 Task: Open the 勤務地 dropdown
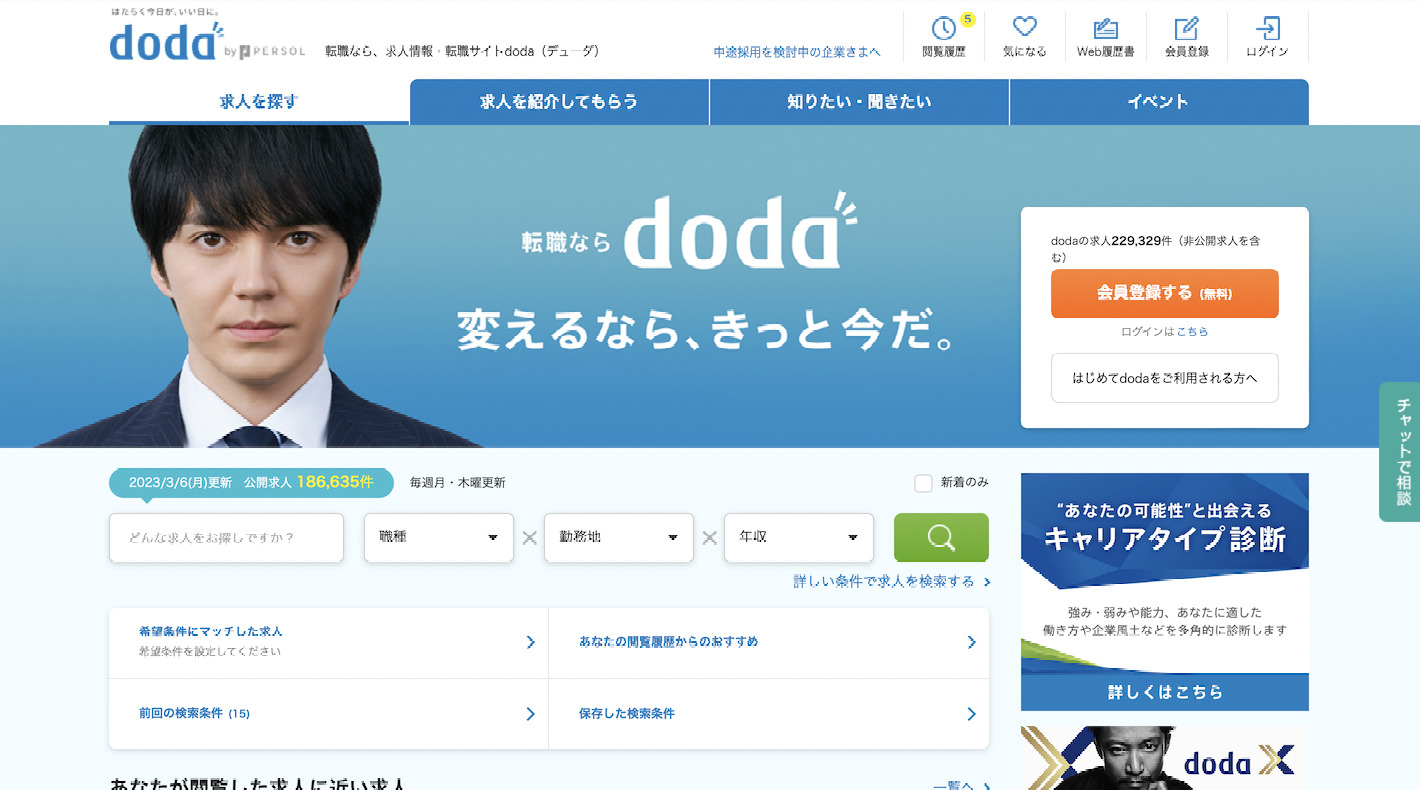click(619, 538)
